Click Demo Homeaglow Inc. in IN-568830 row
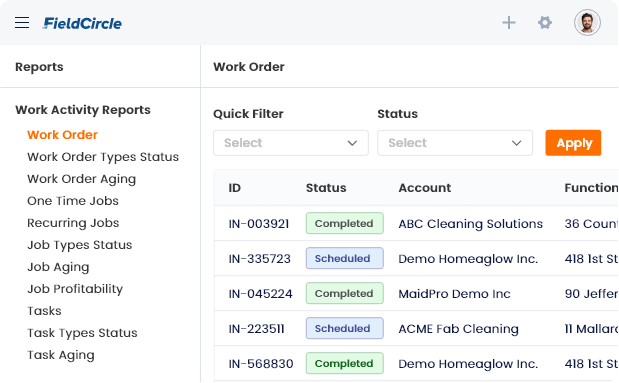The width and height of the screenshot is (619, 383). click(468, 364)
